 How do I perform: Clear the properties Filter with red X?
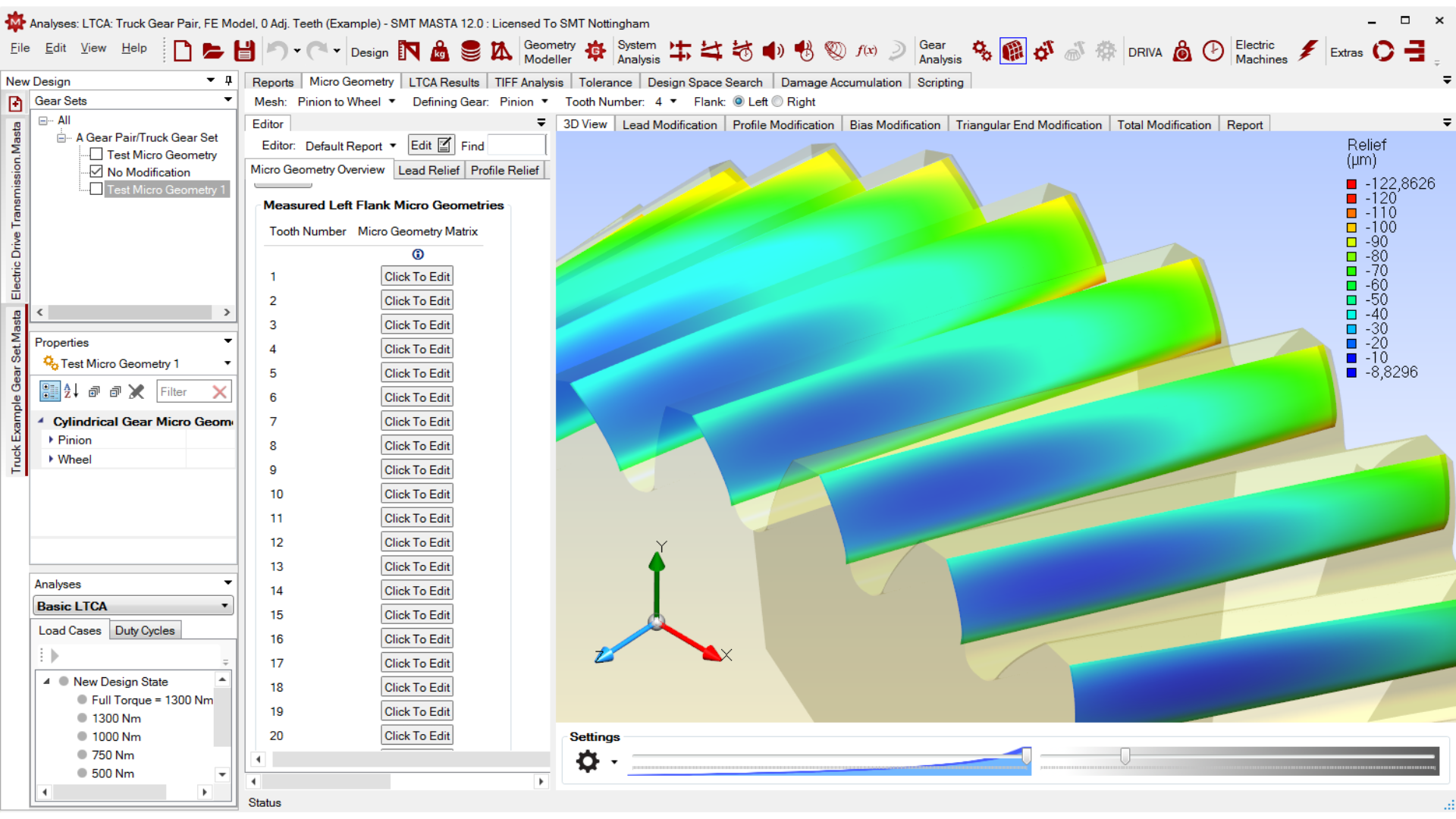click(x=220, y=391)
